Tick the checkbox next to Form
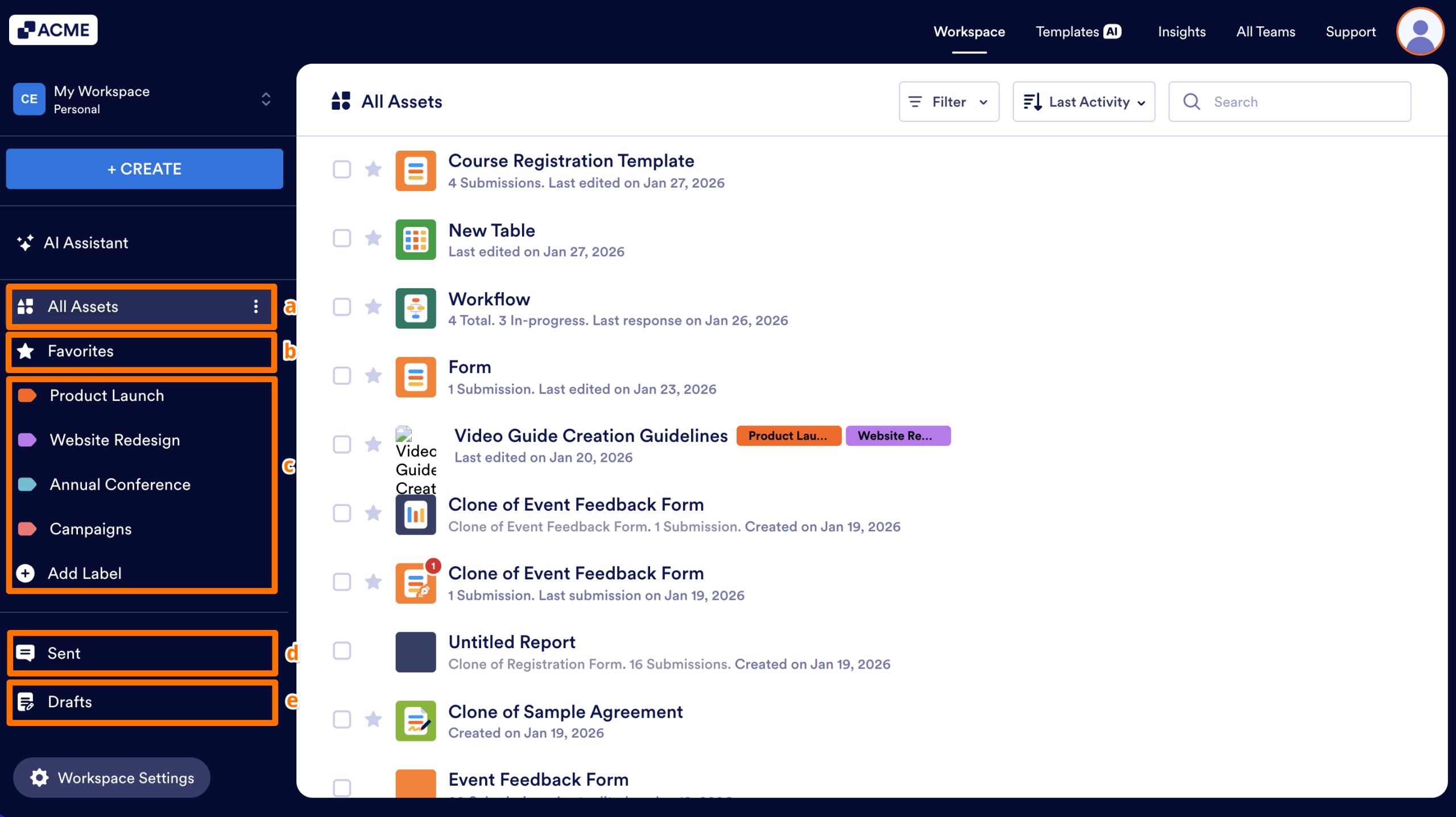Image resolution: width=1456 pixels, height=817 pixels. tap(342, 376)
